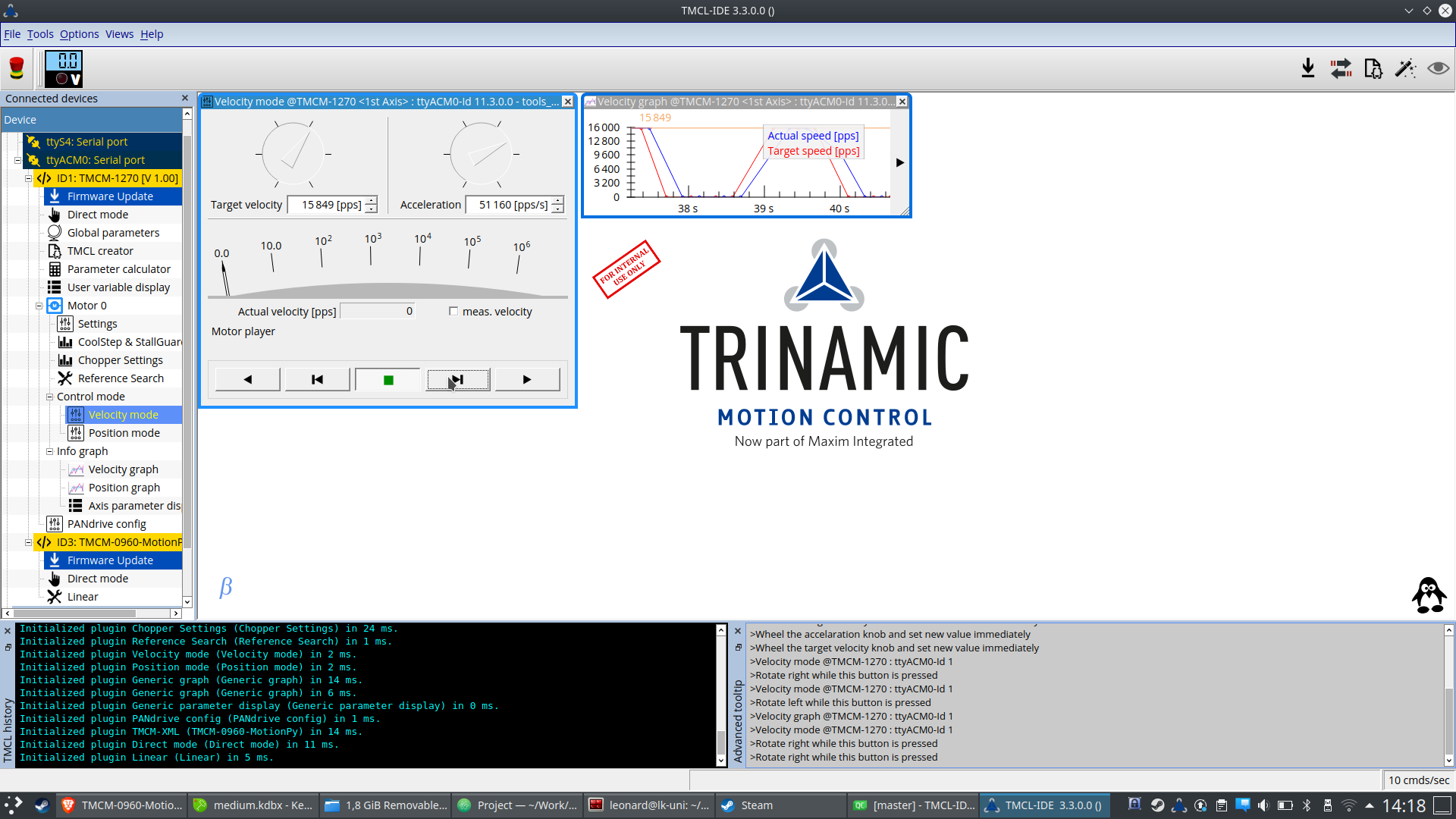Stop the motor with the green stop button

[388, 378]
